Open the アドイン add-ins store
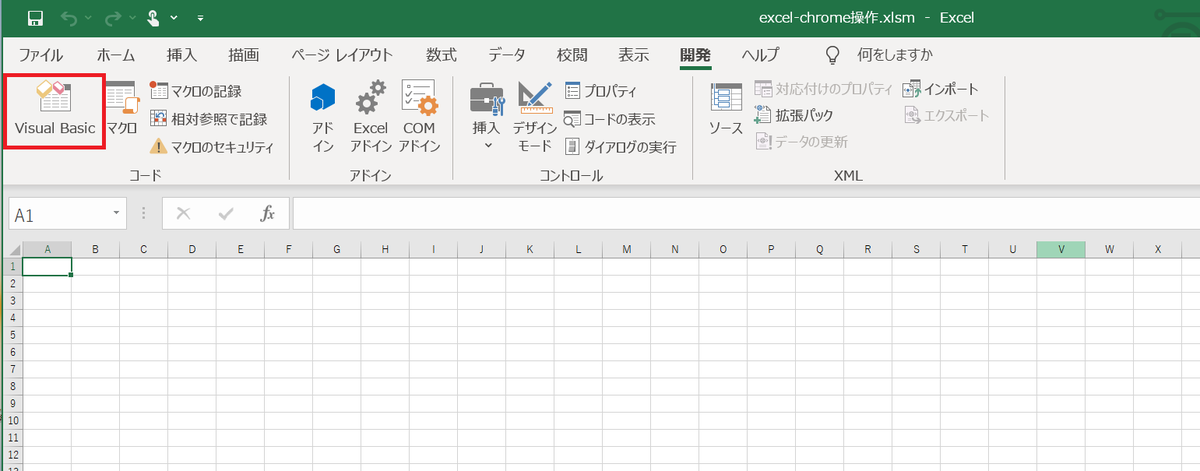This screenshot has height=471, width=1200. coord(323,116)
